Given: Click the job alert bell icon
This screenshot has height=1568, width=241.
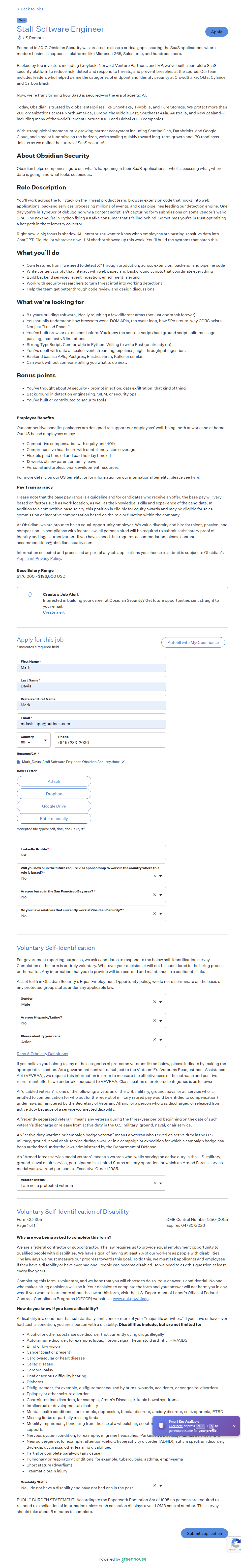Looking at the screenshot, I should pos(30,594).
